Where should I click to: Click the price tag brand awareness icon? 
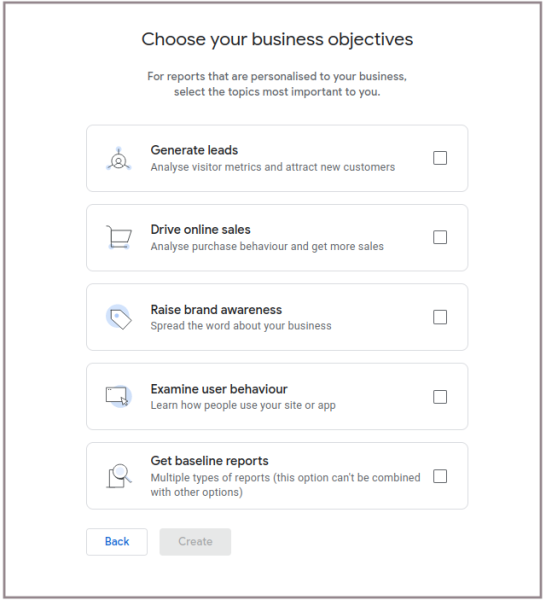[119, 317]
